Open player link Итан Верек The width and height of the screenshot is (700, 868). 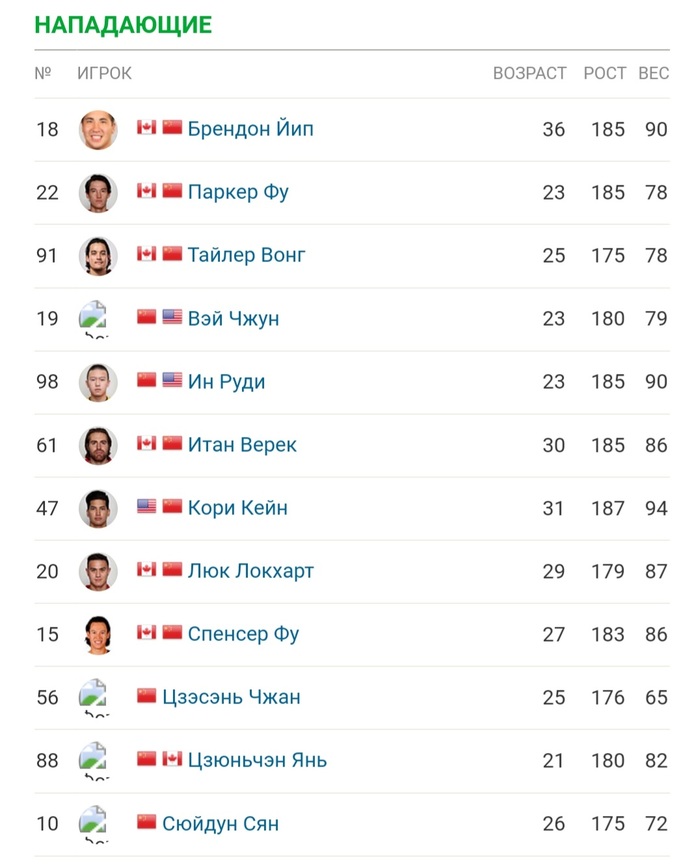coord(242,445)
